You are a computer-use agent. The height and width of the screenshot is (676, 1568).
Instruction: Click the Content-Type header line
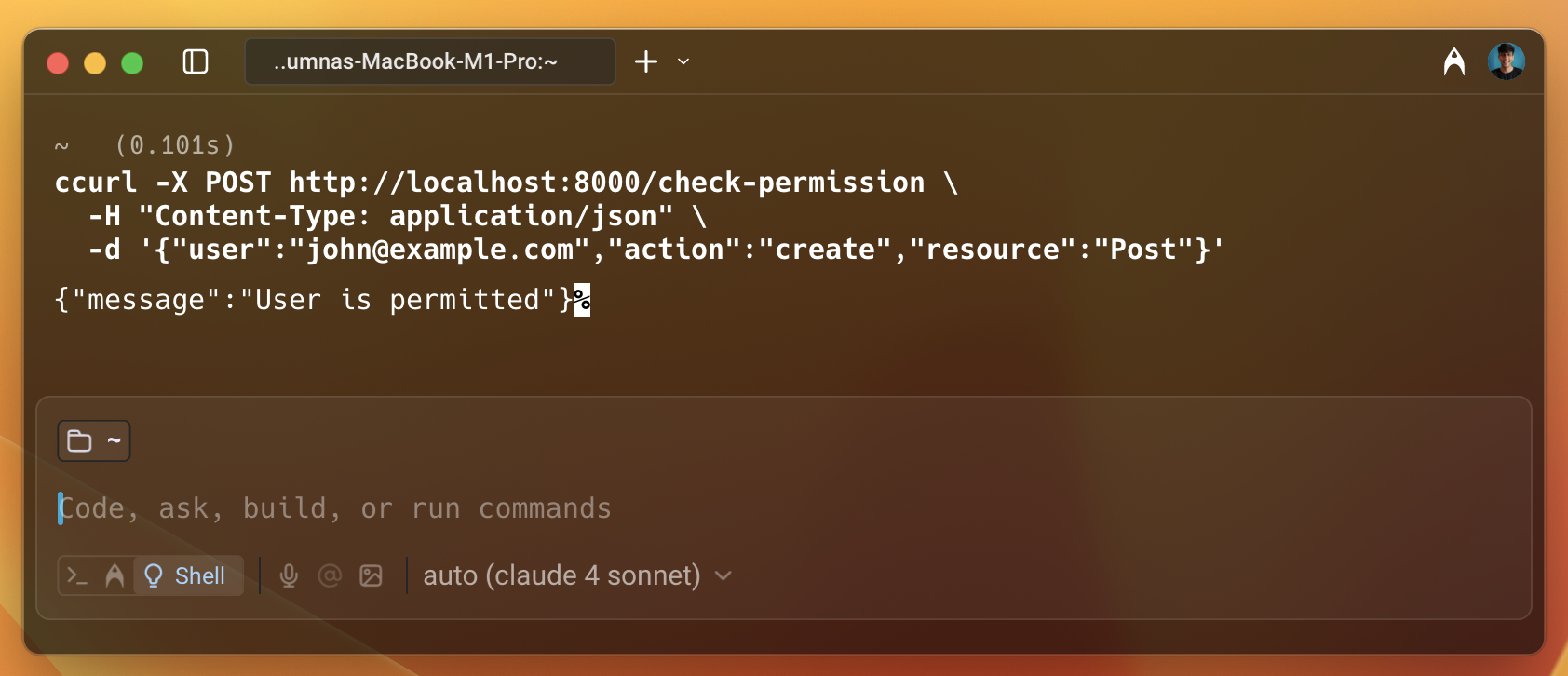pyautogui.click(x=398, y=216)
